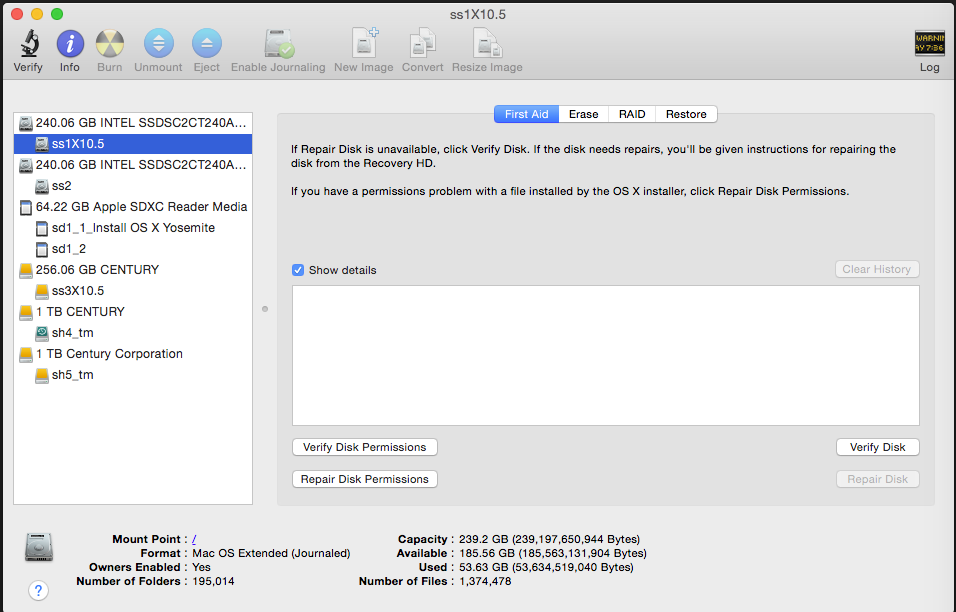The height and width of the screenshot is (612, 956).
Task: Select the ss3X10.5 volume in sidebar
Action: coord(78,291)
